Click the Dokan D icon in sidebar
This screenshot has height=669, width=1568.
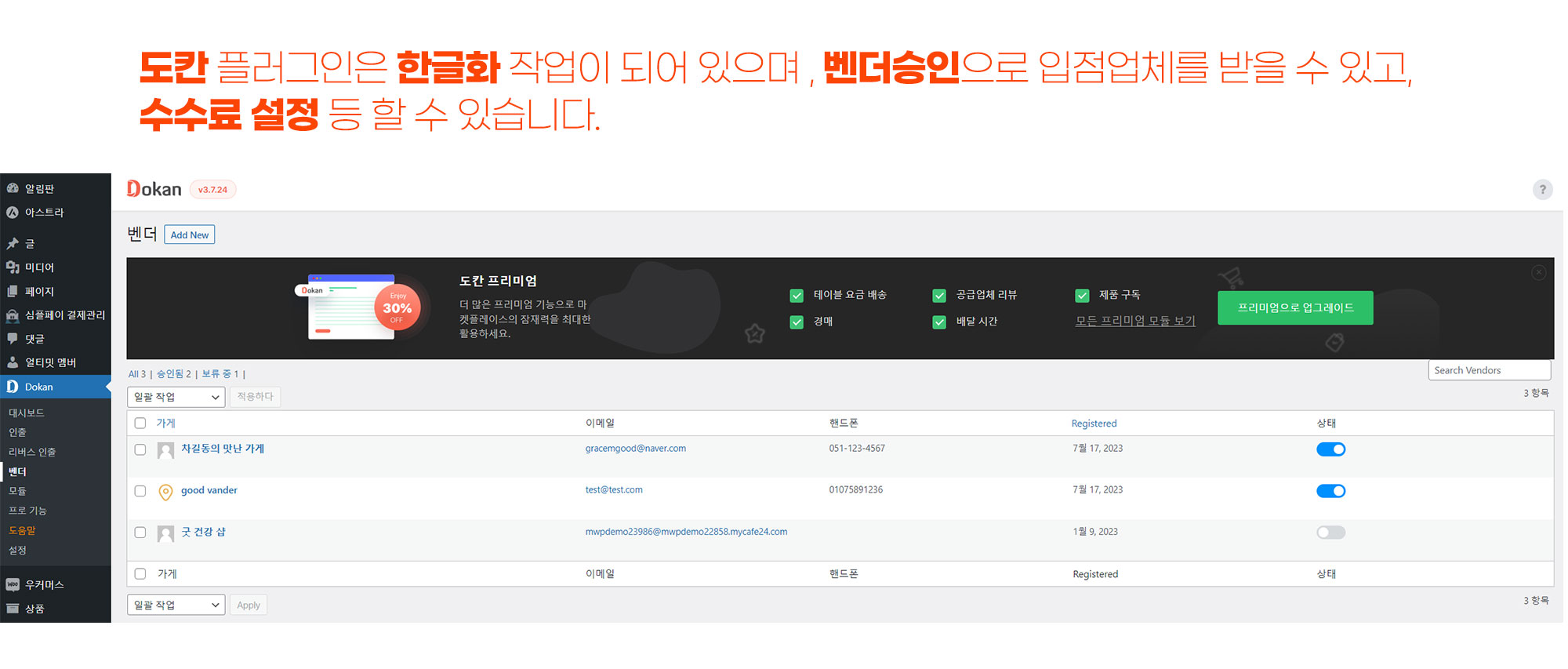tap(13, 387)
